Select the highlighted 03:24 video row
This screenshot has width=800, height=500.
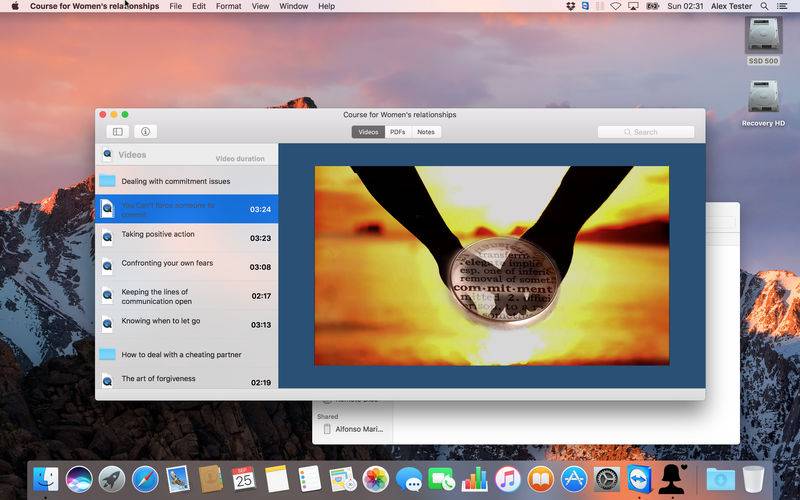pos(187,209)
